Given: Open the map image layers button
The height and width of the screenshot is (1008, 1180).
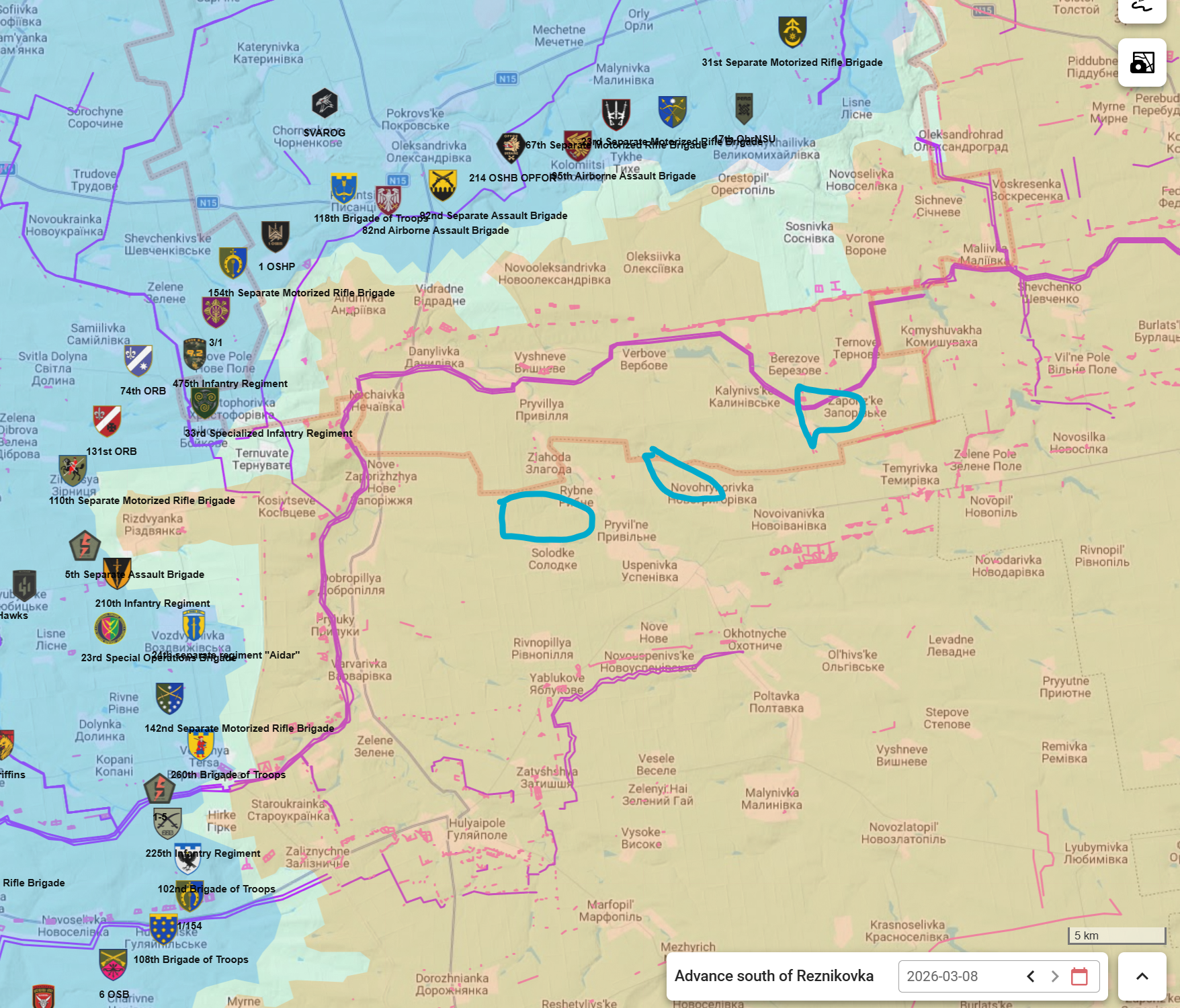Looking at the screenshot, I should (x=1142, y=62).
